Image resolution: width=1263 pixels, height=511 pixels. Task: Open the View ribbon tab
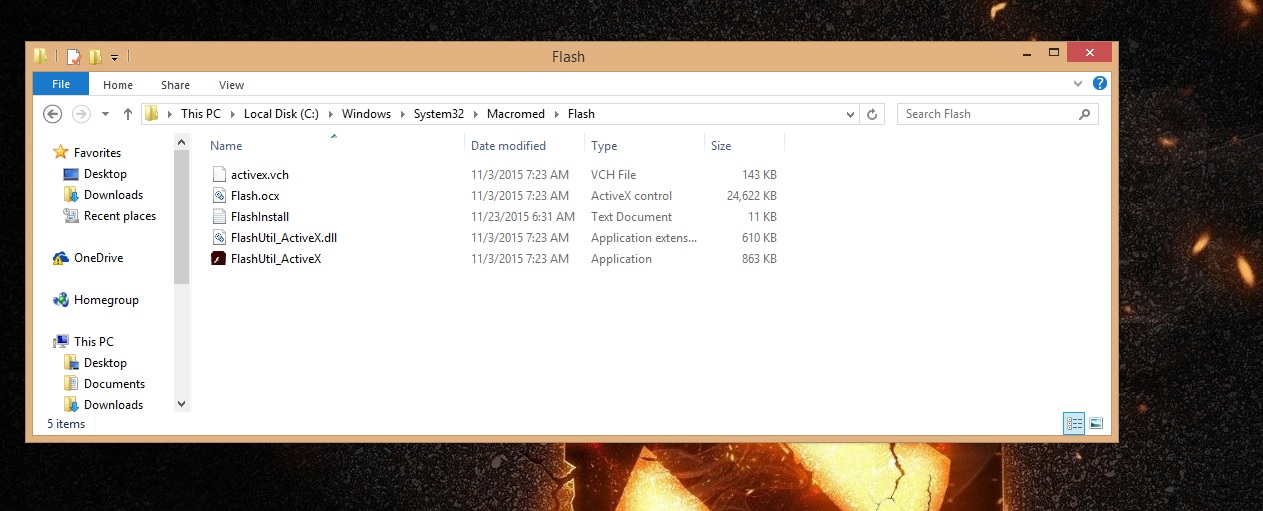pos(231,85)
